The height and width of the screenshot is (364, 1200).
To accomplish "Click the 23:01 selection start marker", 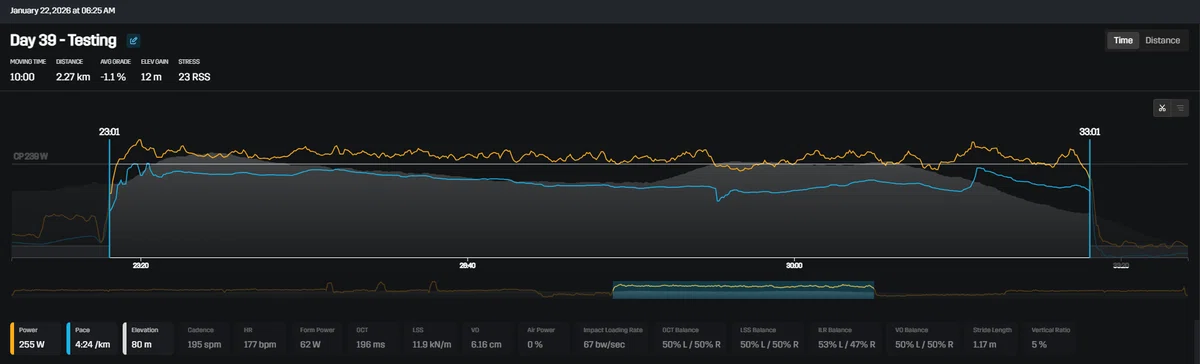I will coord(109,131).
